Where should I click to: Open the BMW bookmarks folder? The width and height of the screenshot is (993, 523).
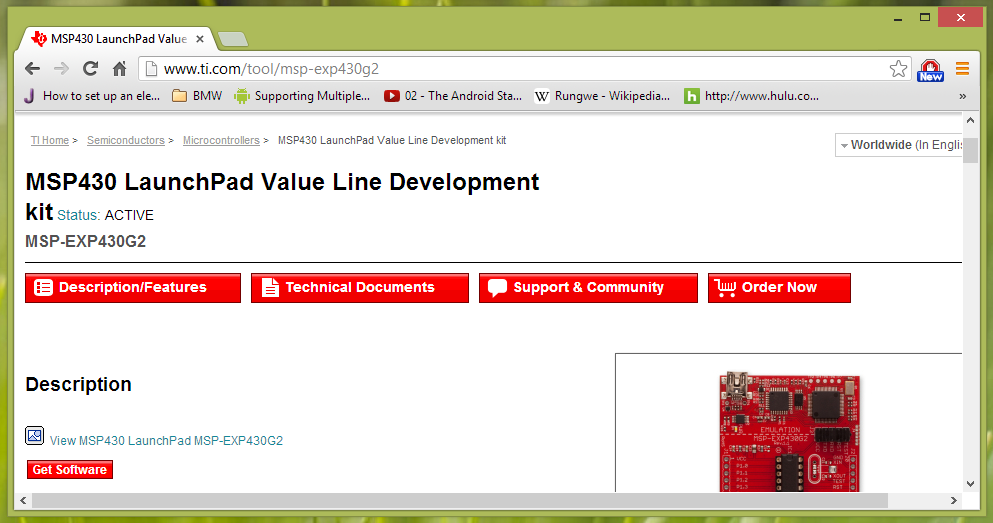click(198, 96)
